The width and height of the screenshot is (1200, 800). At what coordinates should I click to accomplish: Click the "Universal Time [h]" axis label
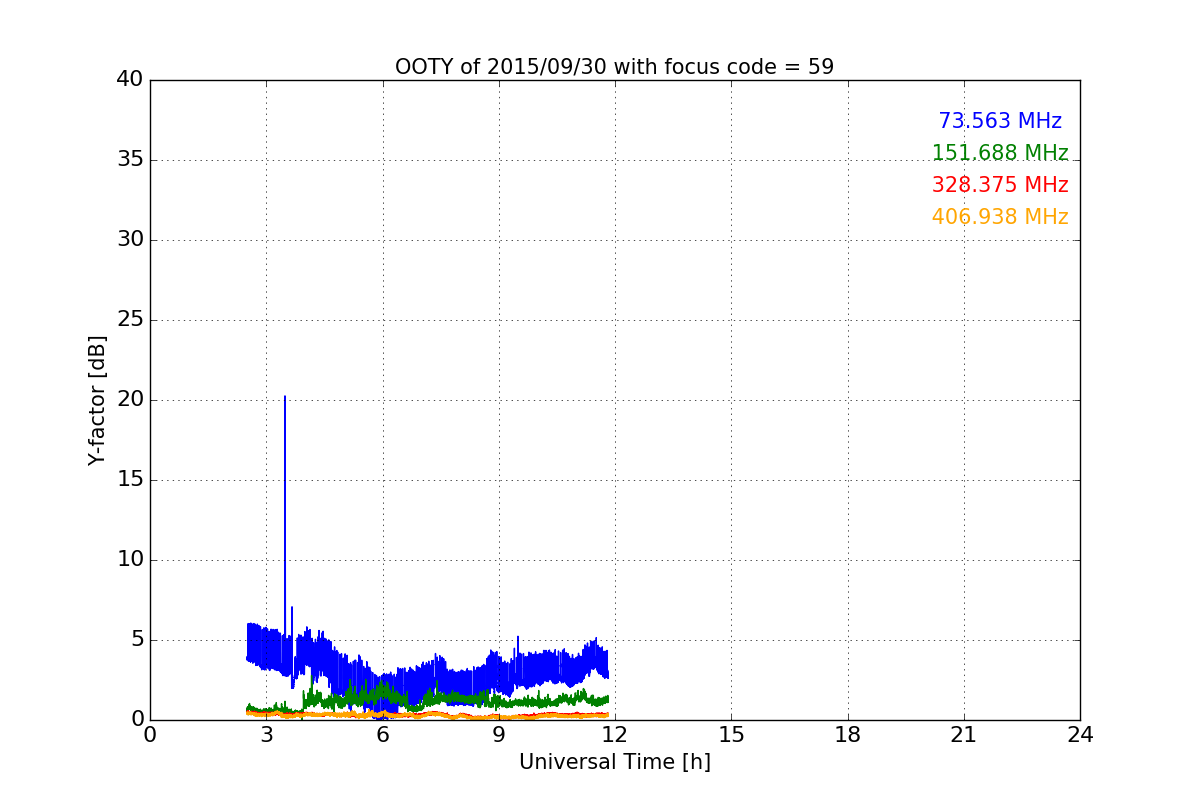click(x=614, y=762)
